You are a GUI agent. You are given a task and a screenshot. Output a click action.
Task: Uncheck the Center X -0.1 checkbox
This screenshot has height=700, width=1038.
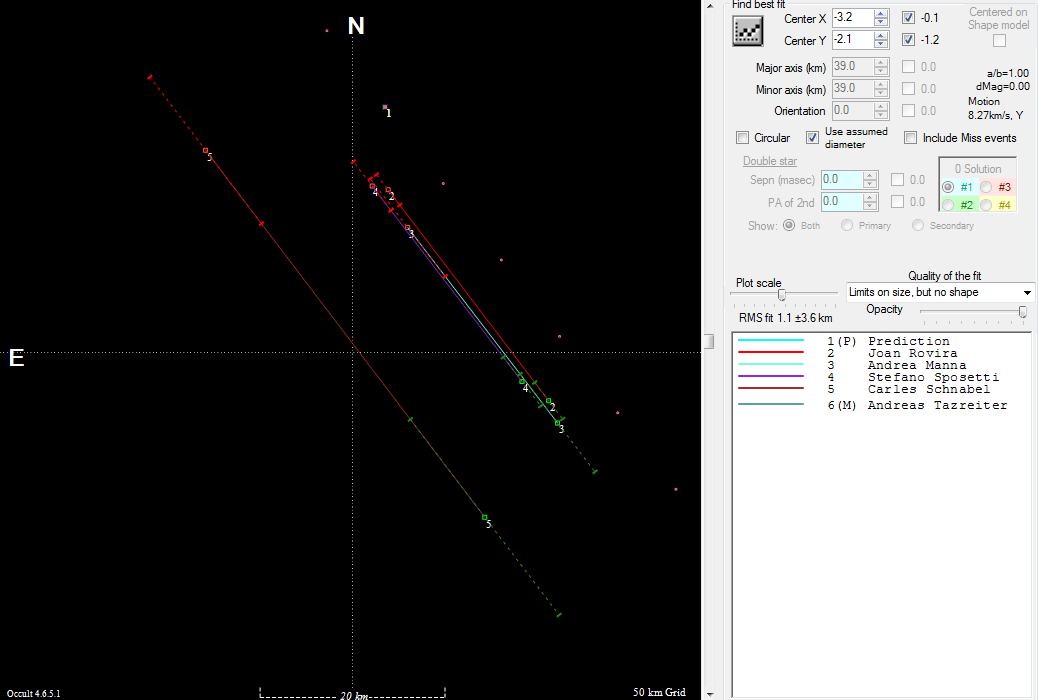tap(908, 18)
